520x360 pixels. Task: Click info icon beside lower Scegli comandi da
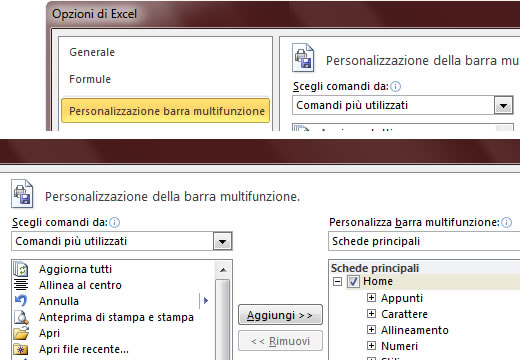pyautogui.click(x=114, y=222)
